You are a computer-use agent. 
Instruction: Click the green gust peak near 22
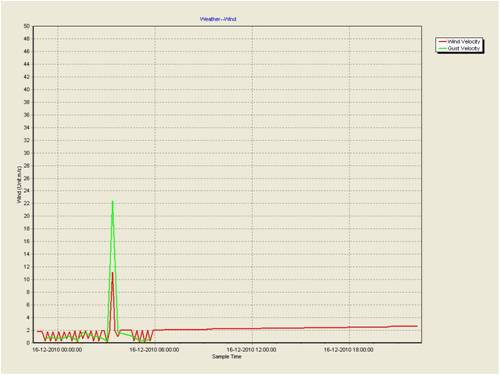click(113, 201)
